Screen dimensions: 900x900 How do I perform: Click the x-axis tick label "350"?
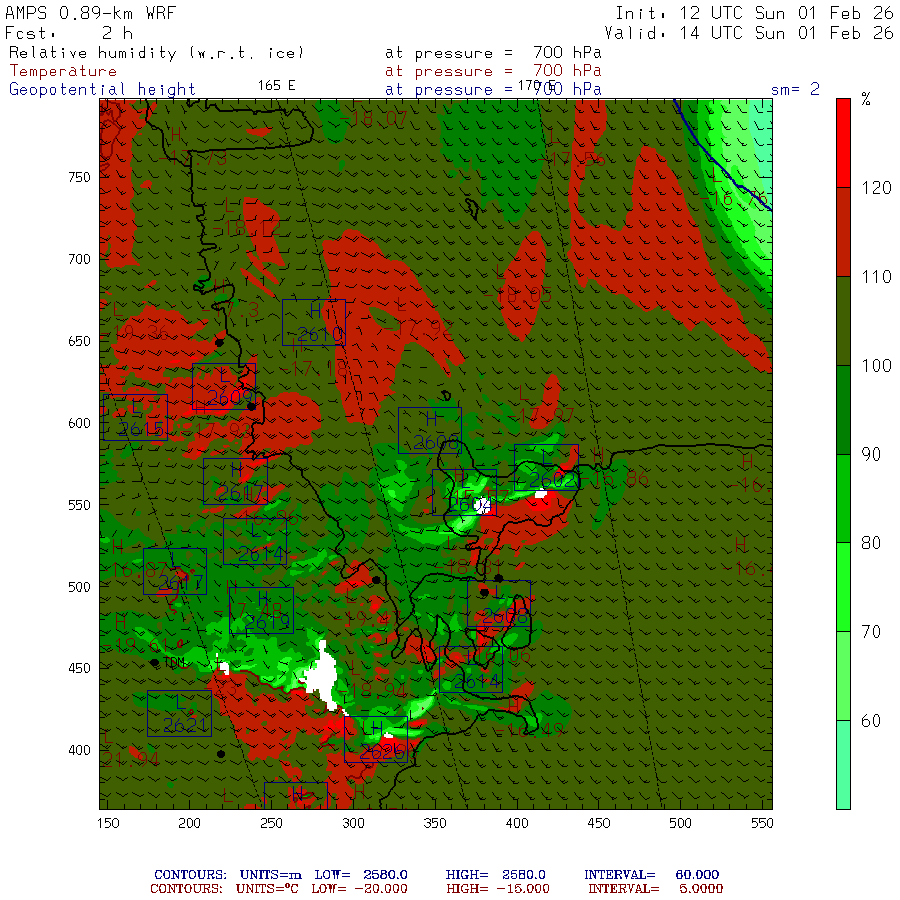coord(435,823)
